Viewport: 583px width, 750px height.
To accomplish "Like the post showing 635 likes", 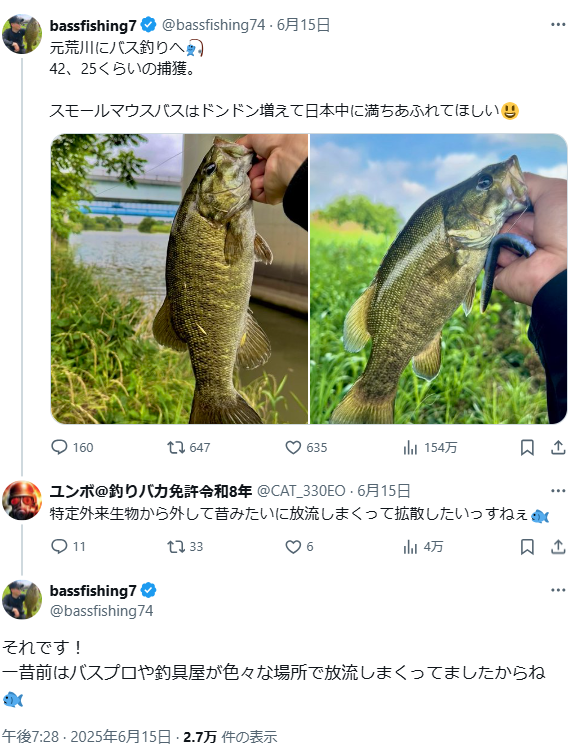I will point(306,448).
